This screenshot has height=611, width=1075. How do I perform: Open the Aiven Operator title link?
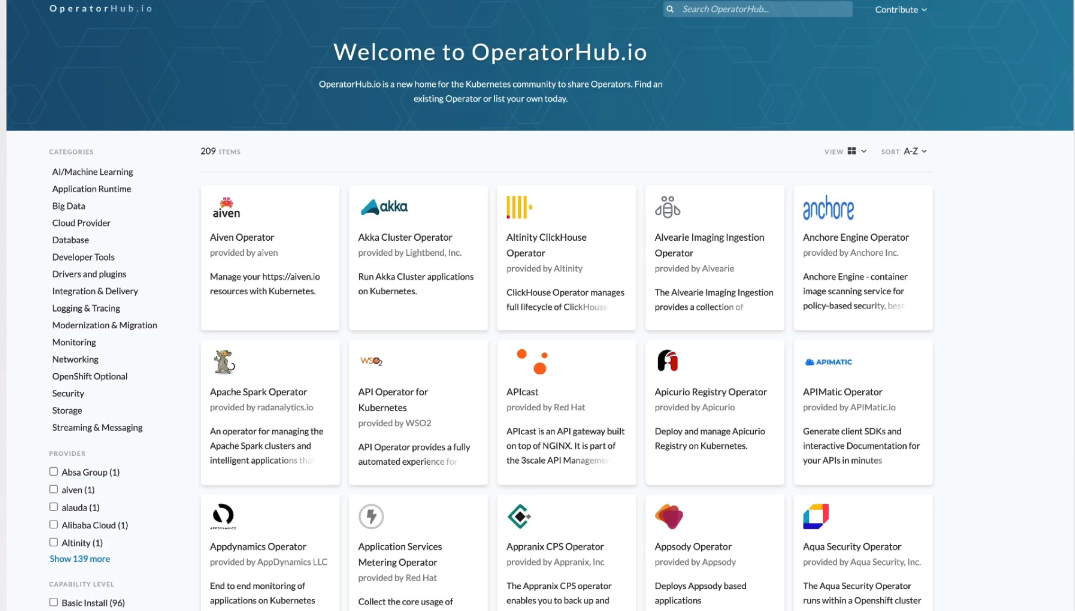point(242,237)
